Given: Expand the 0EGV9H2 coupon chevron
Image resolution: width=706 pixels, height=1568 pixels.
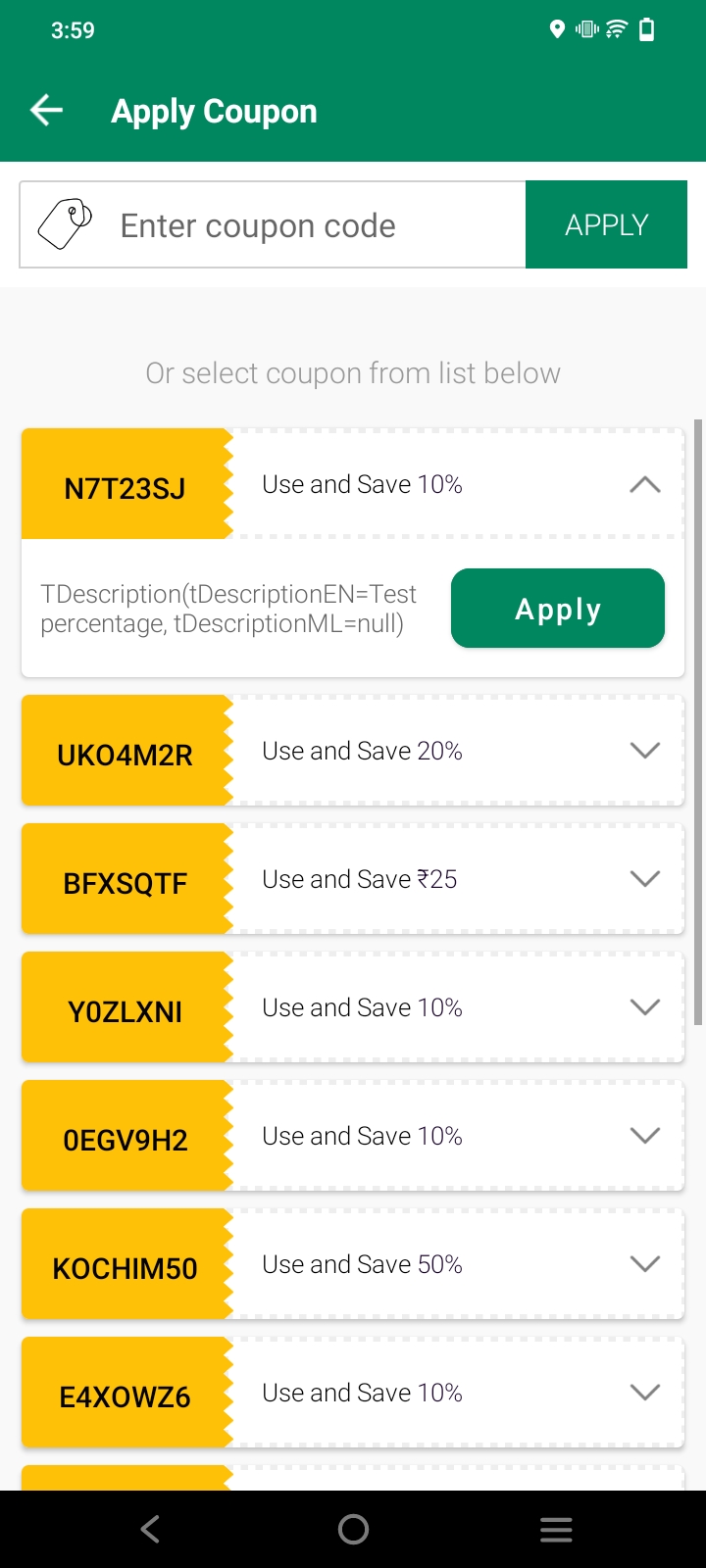Looking at the screenshot, I should click(x=644, y=1136).
